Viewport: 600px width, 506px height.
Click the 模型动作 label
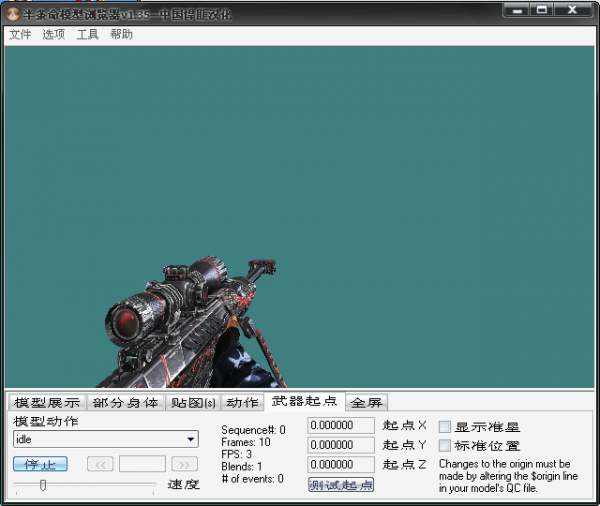point(46,421)
